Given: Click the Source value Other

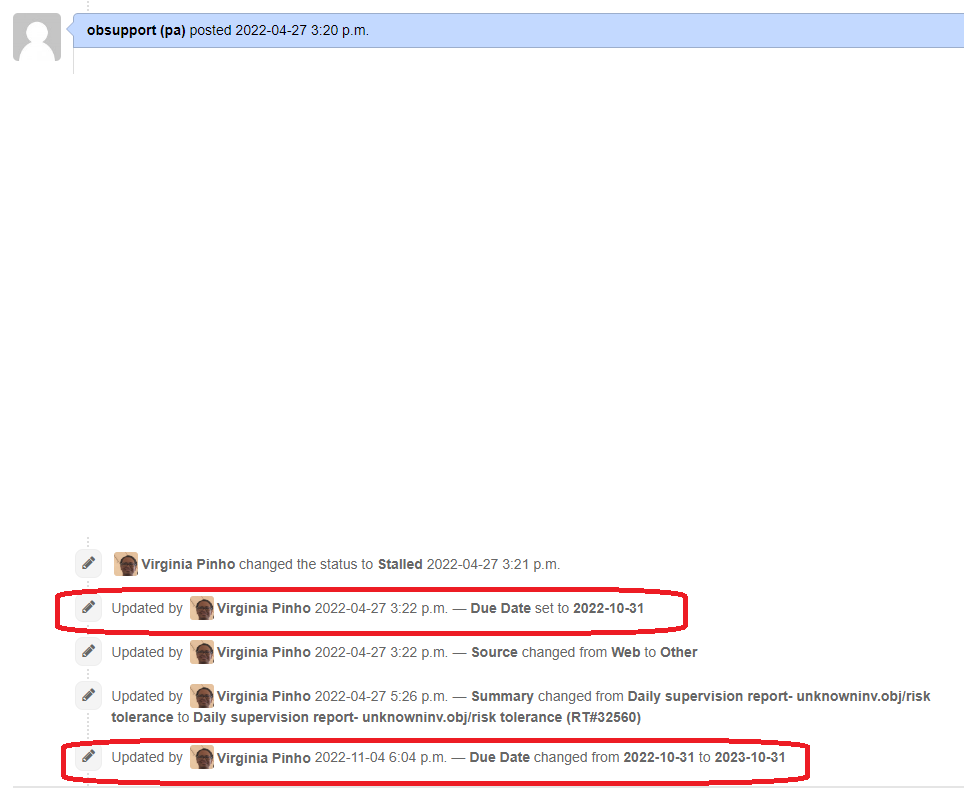Looking at the screenshot, I should point(678,652).
